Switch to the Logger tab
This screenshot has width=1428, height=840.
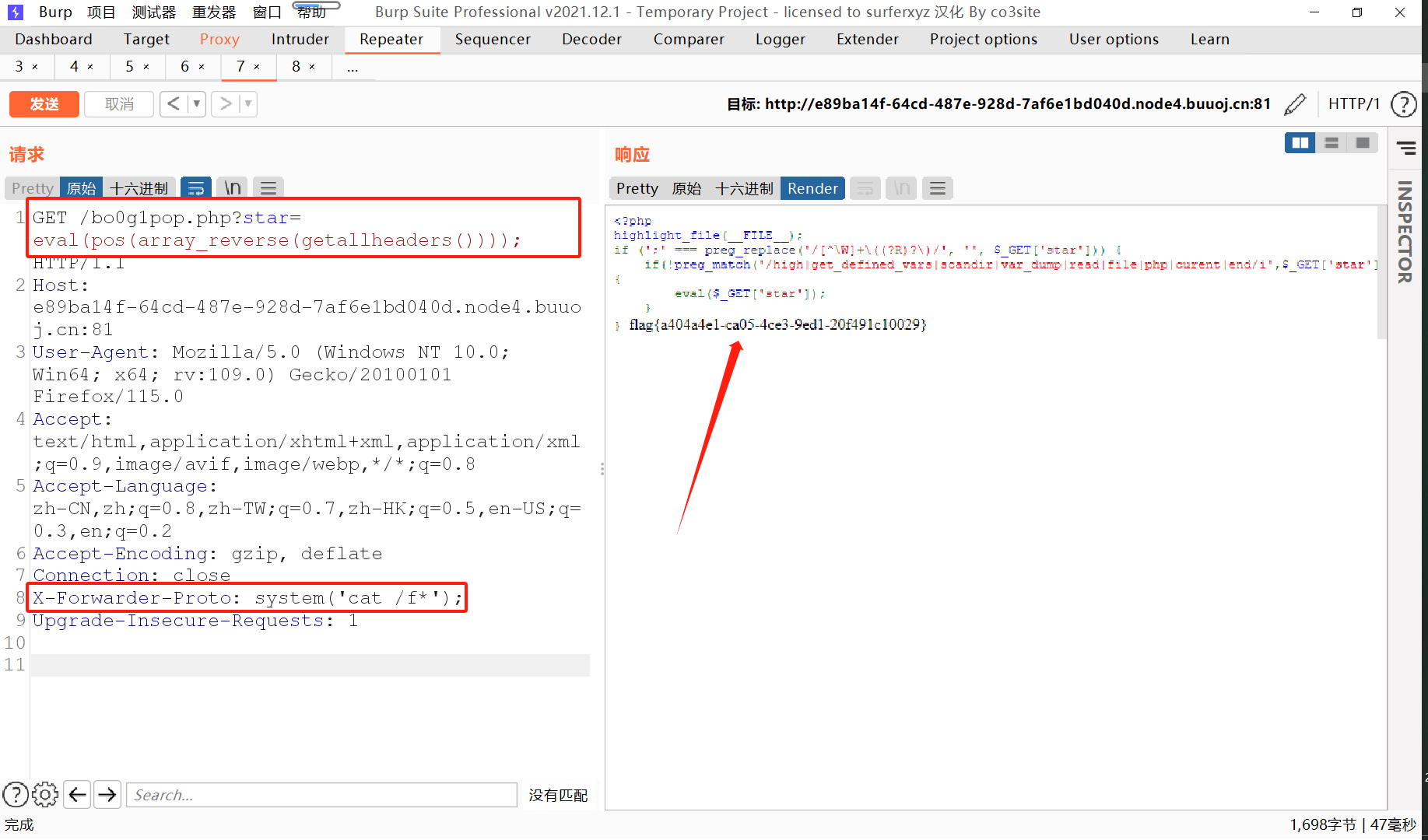(781, 39)
